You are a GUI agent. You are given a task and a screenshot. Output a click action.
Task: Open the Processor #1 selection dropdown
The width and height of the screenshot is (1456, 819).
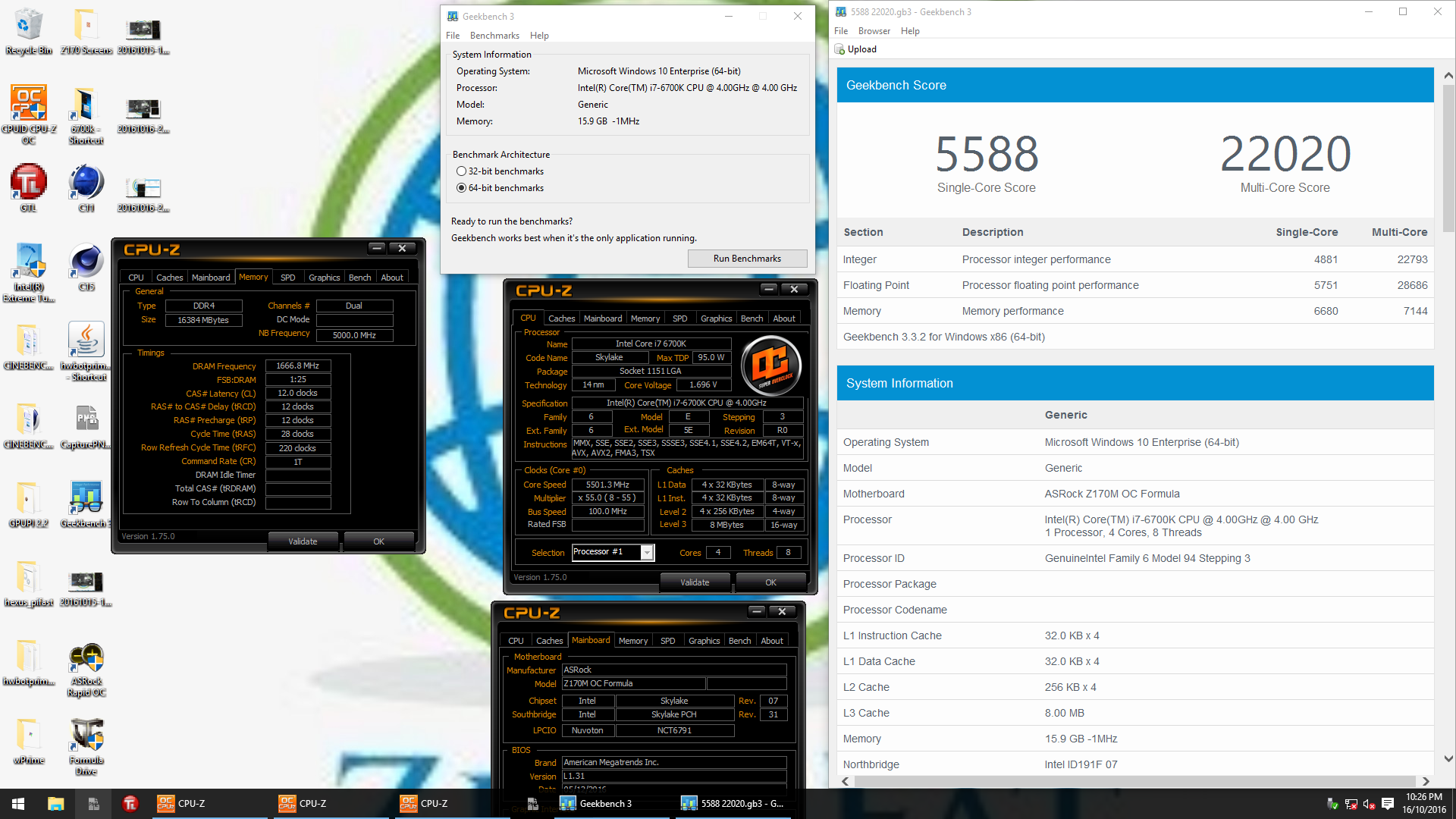point(647,552)
